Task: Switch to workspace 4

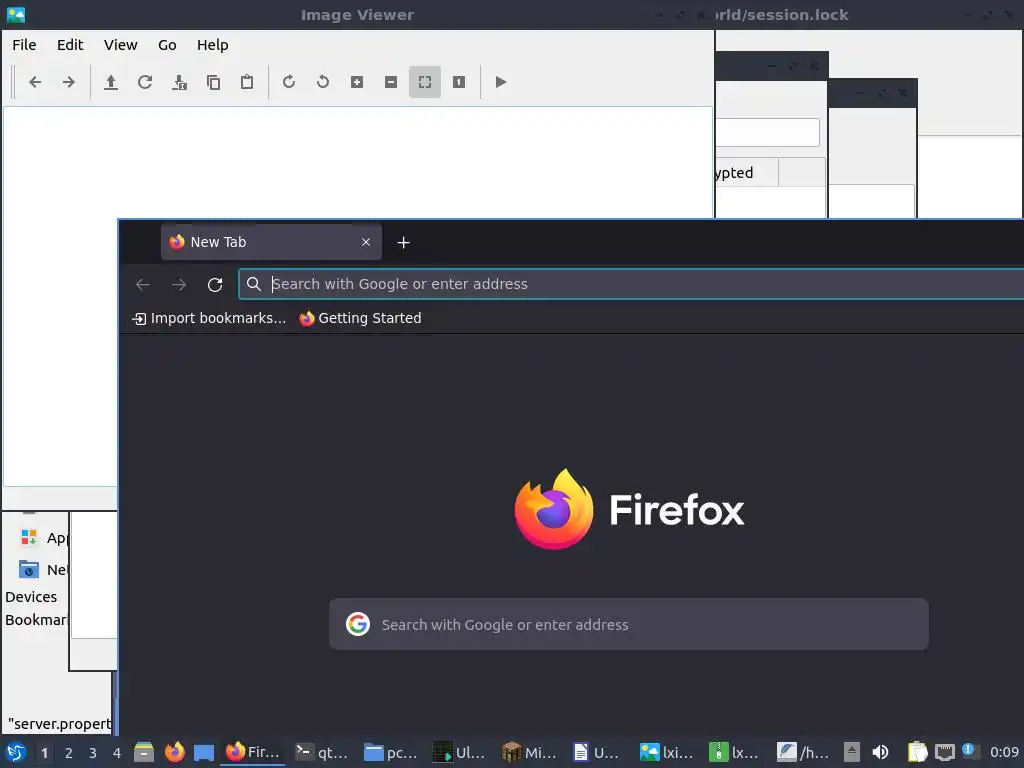Action: pyautogui.click(x=117, y=753)
